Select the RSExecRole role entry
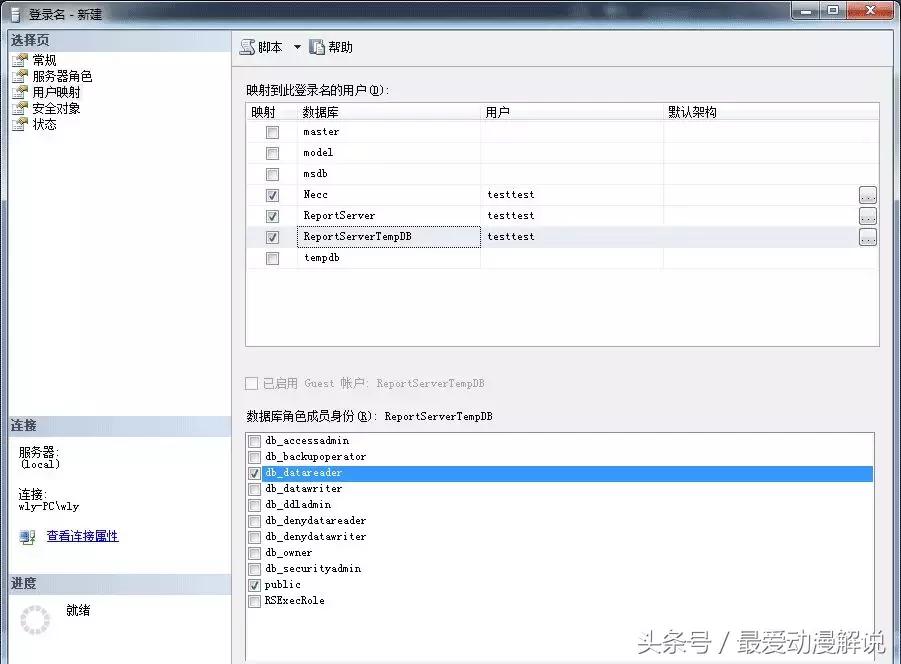Image resolution: width=901 pixels, height=664 pixels. pyautogui.click(x=294, y=600)
